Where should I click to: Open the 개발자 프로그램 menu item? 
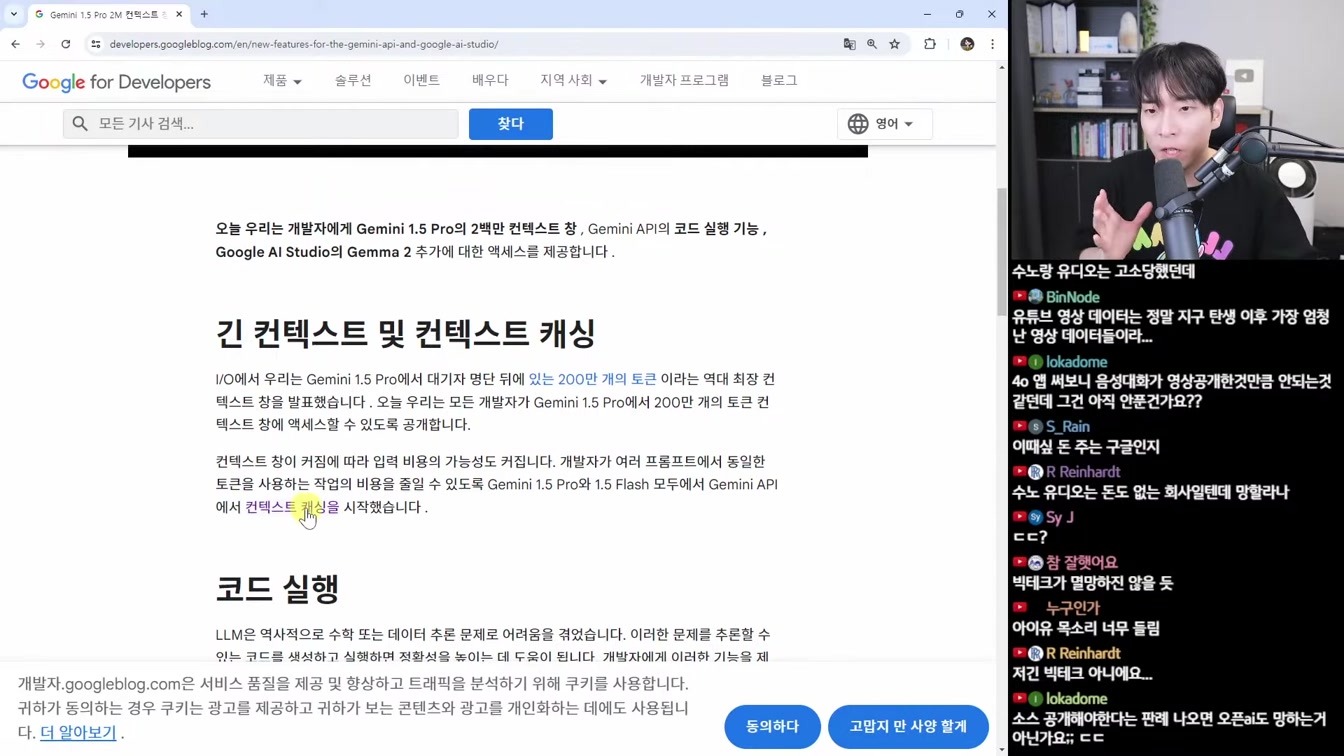pyautogui.click(x=684, y=80)
